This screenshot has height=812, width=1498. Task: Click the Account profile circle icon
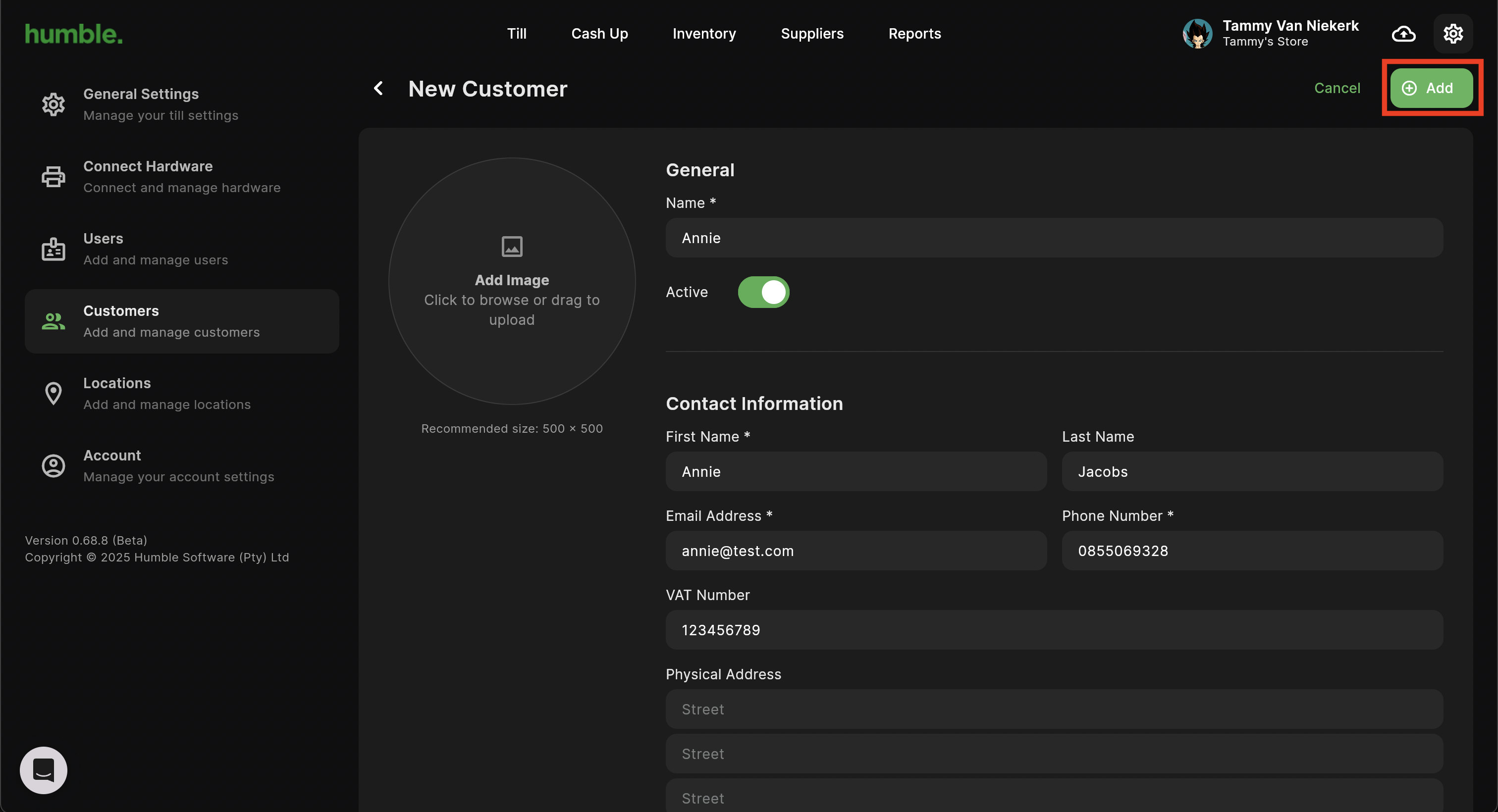click(x=53, y=466)
